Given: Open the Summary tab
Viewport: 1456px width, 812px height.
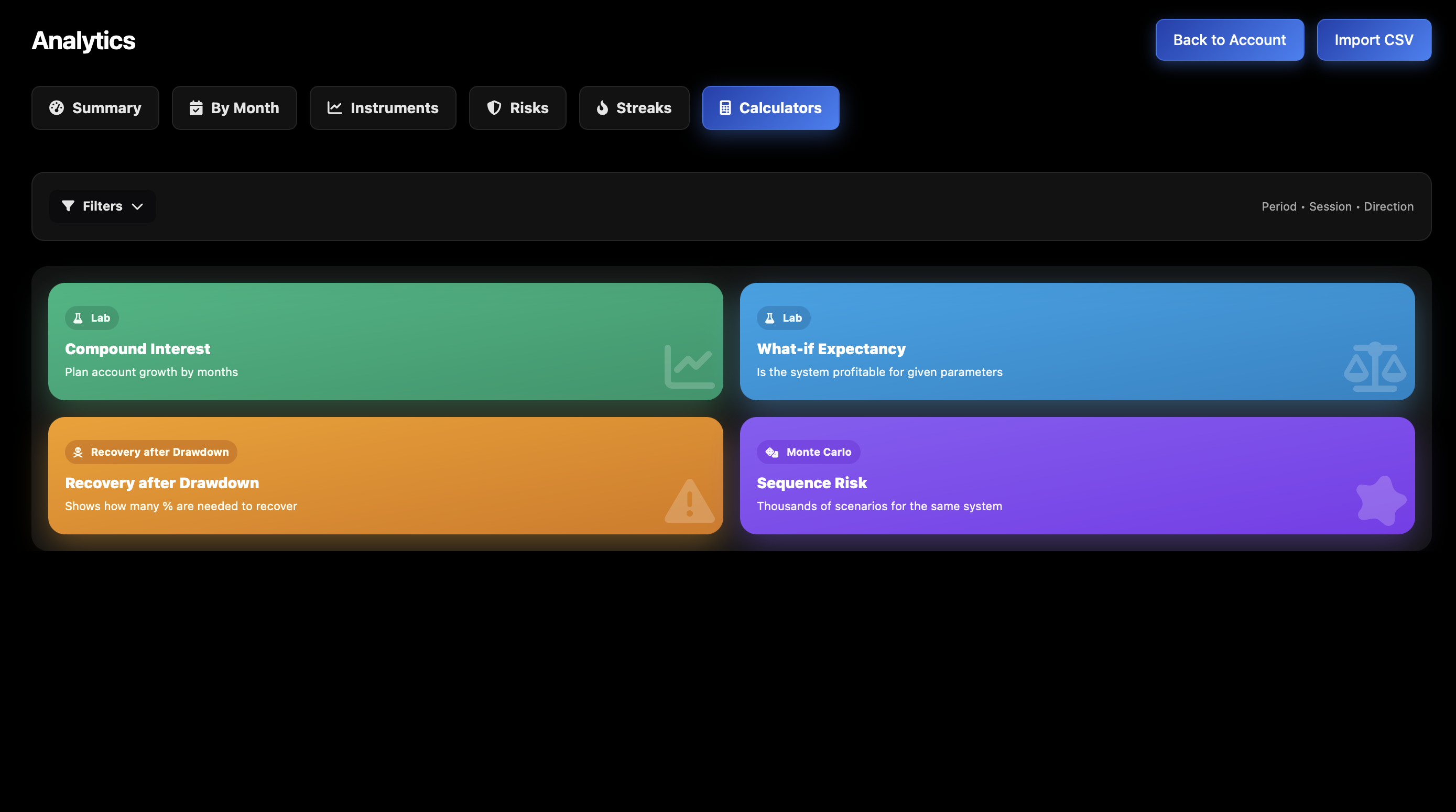Looking at the screenshot, I should click(x=95, y=108).
